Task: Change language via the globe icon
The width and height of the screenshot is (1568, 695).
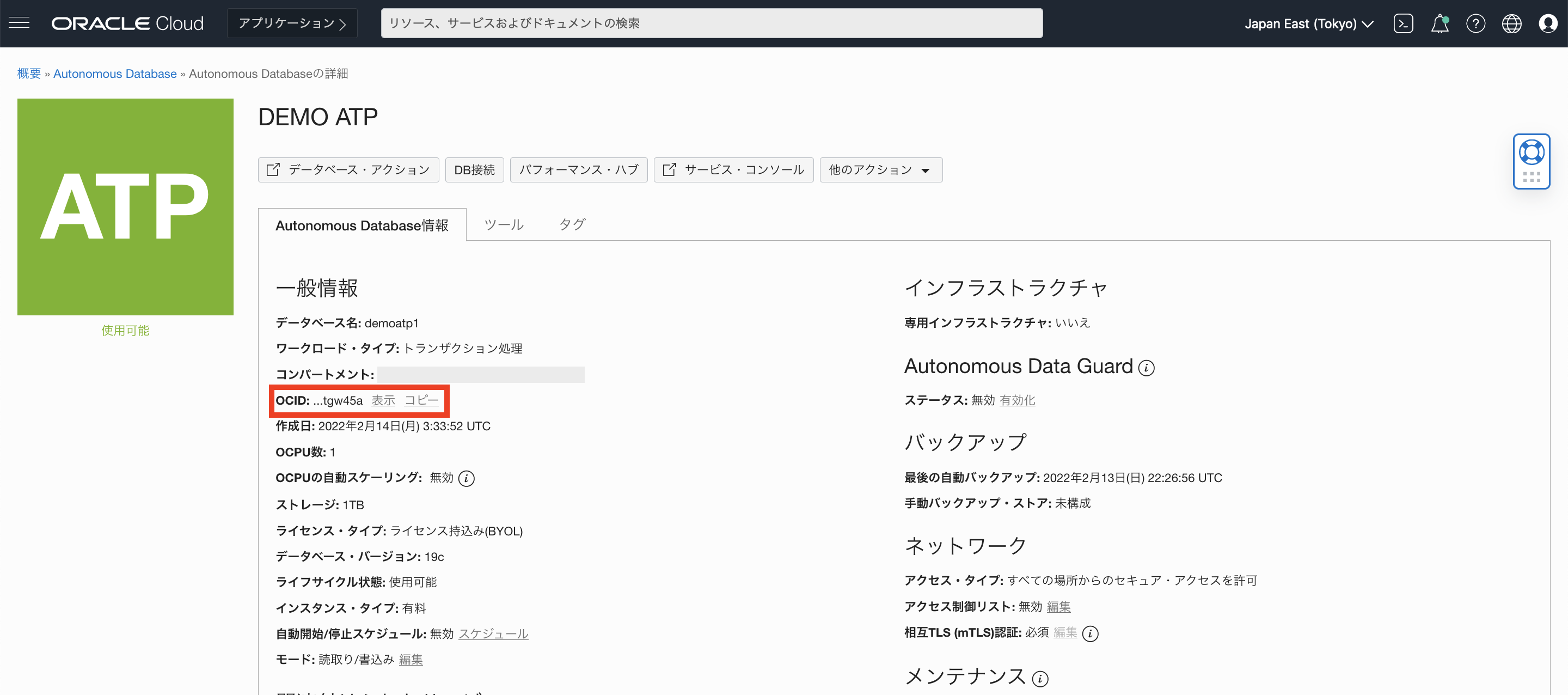Action: coord(1512,22)
